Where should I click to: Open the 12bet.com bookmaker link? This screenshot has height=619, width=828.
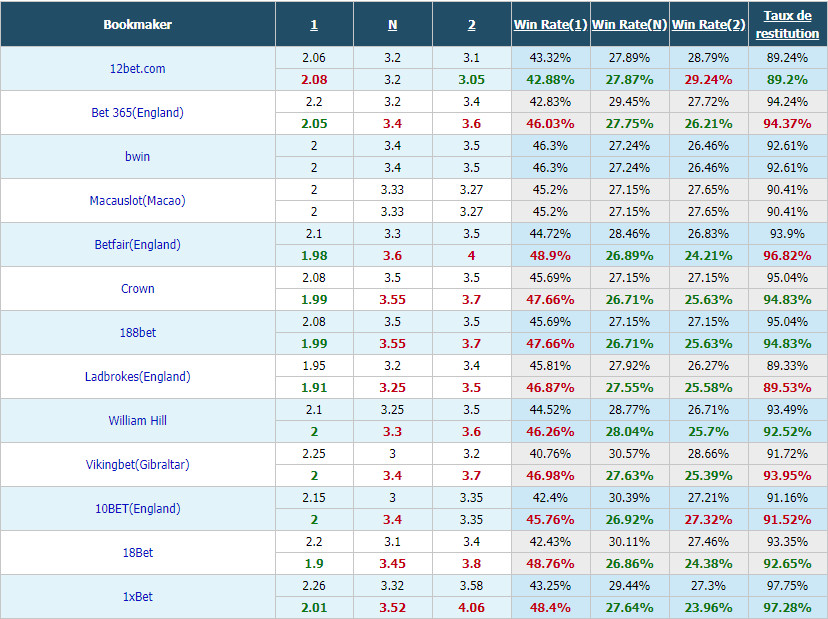click(137, 69)
